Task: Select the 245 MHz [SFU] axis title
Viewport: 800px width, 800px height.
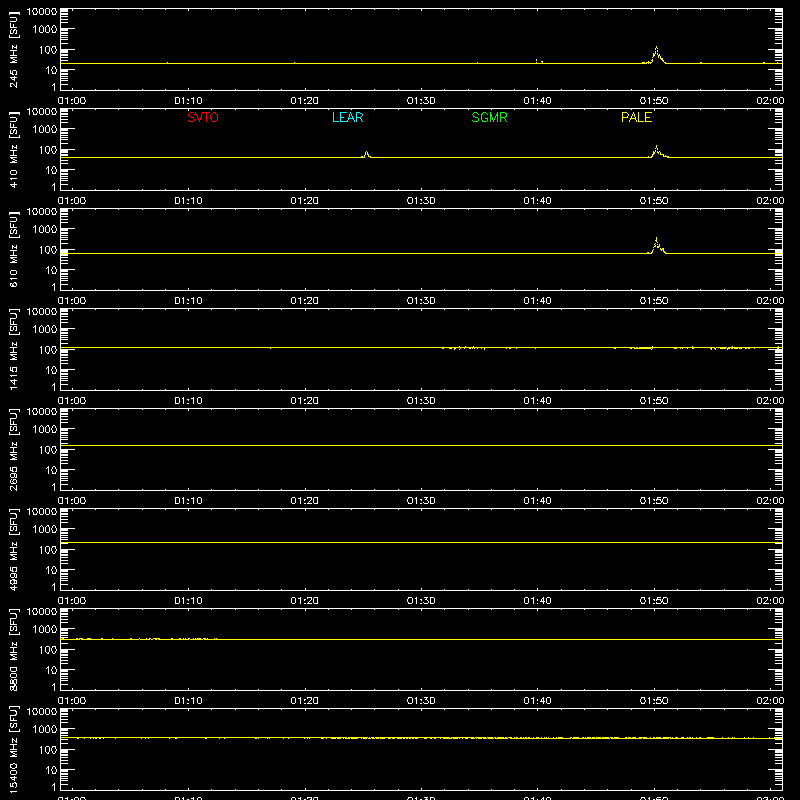Action: click(x=14, y=49)
